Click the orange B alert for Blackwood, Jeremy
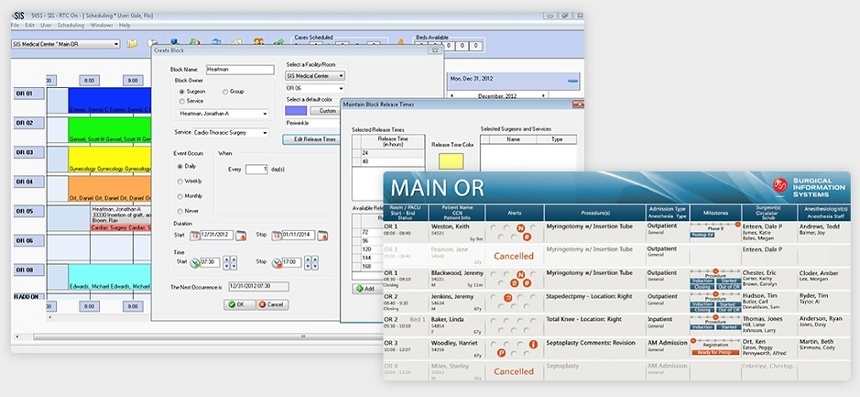860x397 pixels. (514, 283)
